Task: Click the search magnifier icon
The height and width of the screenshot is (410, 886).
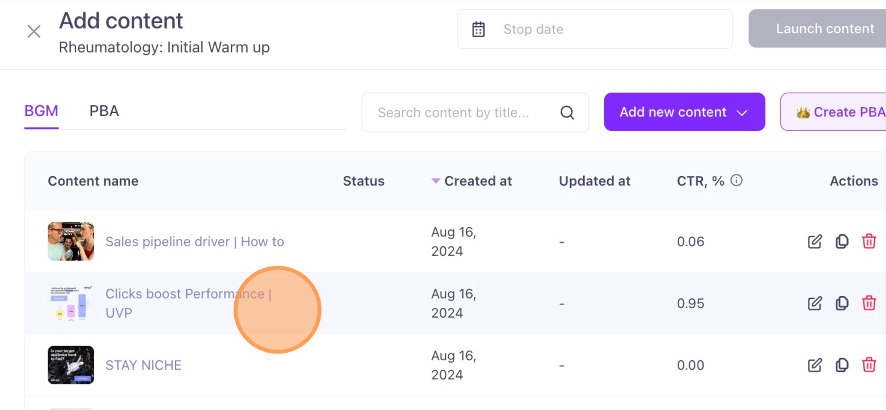Action: click(x=567, y=112)
